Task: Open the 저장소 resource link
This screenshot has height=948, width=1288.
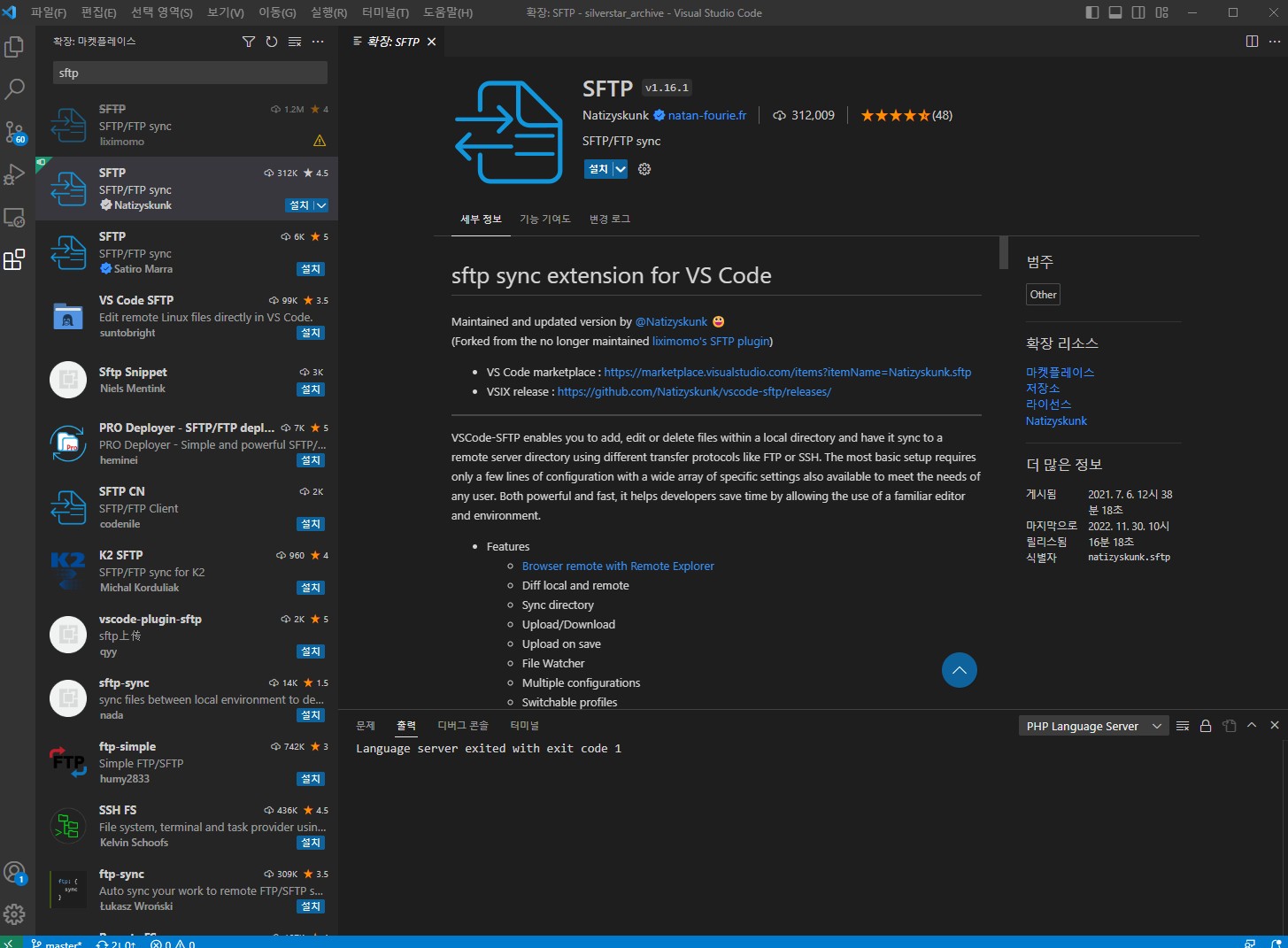Action: coord(1043,388)
